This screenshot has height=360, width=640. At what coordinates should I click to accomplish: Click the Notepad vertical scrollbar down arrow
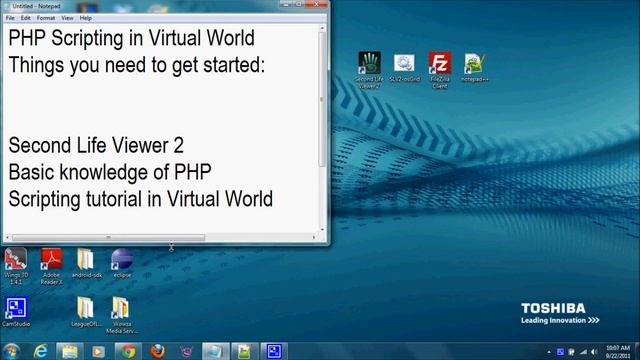click(322, 230)
